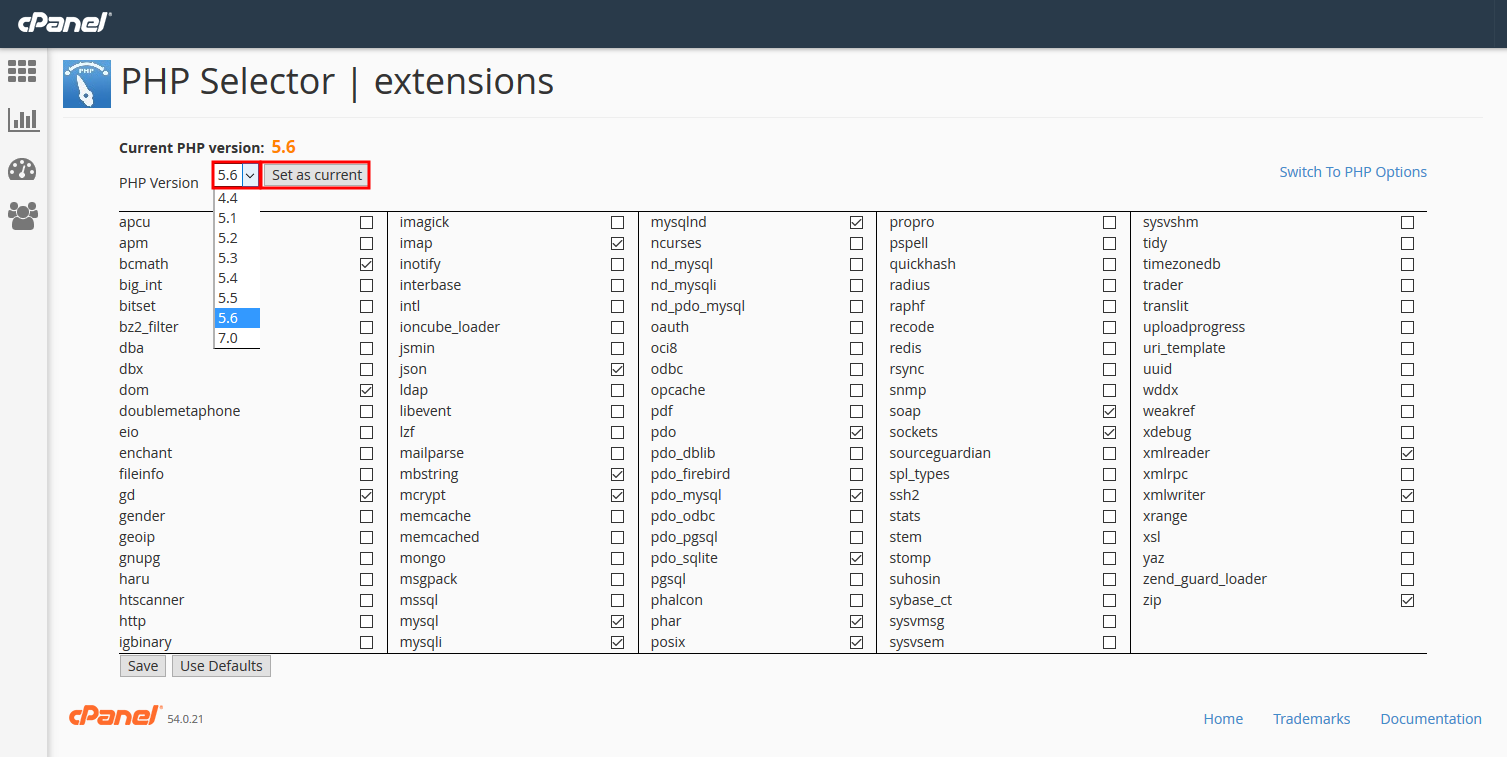Click the cPanel logo in header
This screenshot has height=757, width=1507.
pyautogui.click(x=65, y=22)
